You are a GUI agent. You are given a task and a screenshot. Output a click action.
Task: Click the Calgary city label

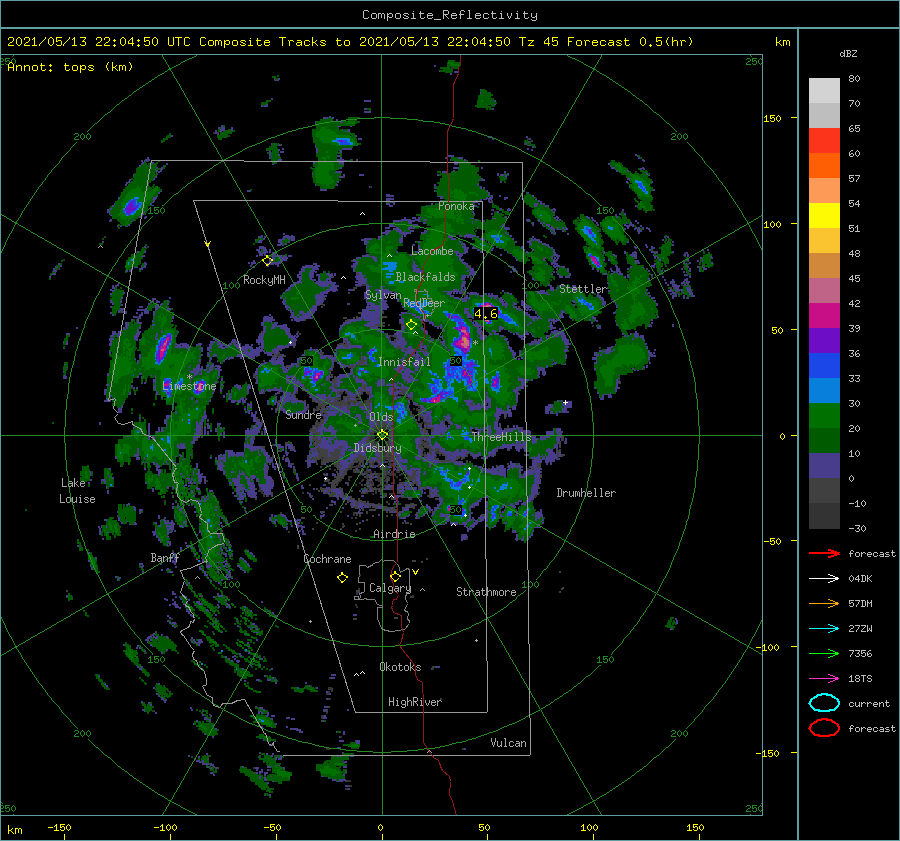click(390, 588)
